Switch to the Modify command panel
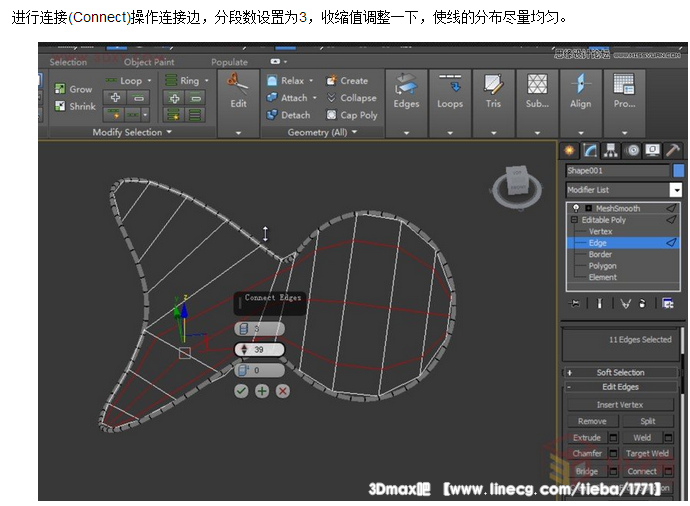Image resolution: width=690 pixels, height=506 pixels. click(590, 151)
